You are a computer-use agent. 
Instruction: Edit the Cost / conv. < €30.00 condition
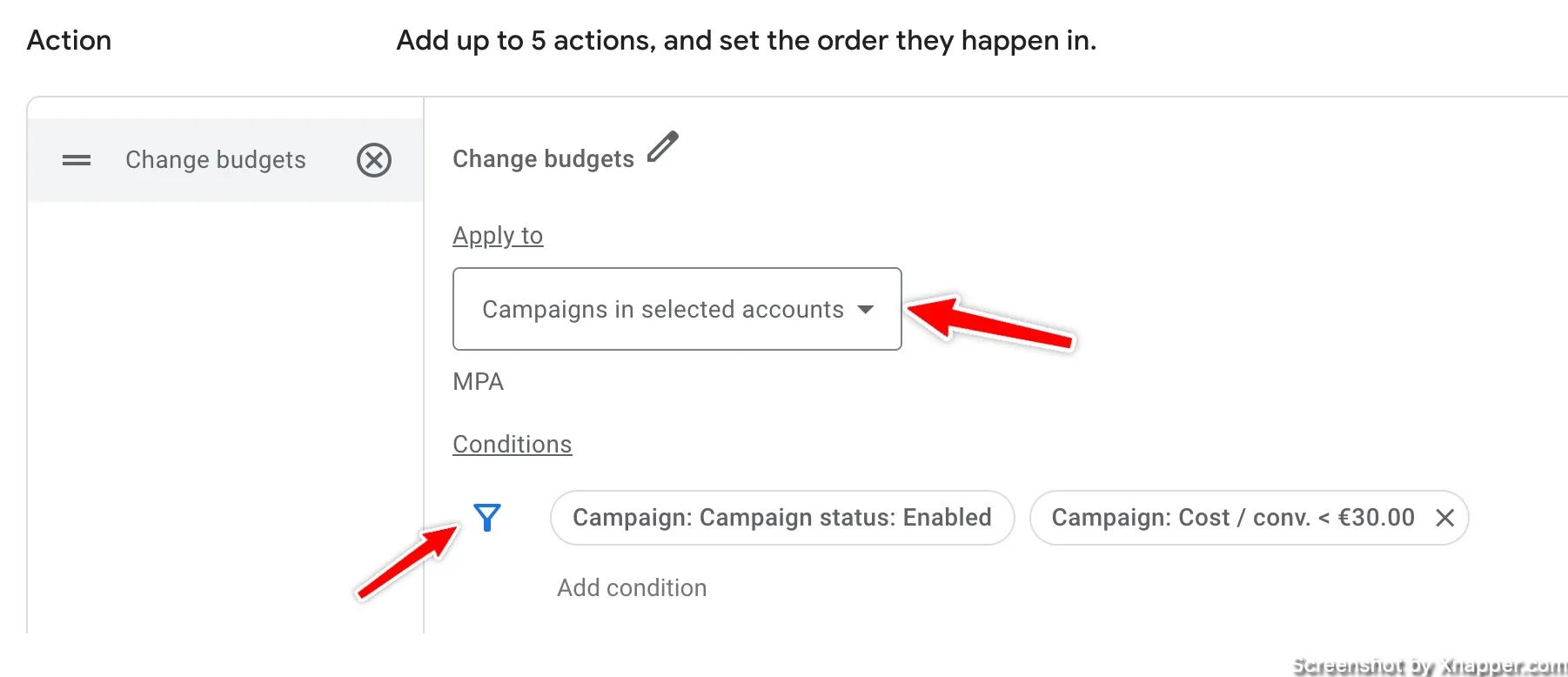click(x=1233, y=518)
